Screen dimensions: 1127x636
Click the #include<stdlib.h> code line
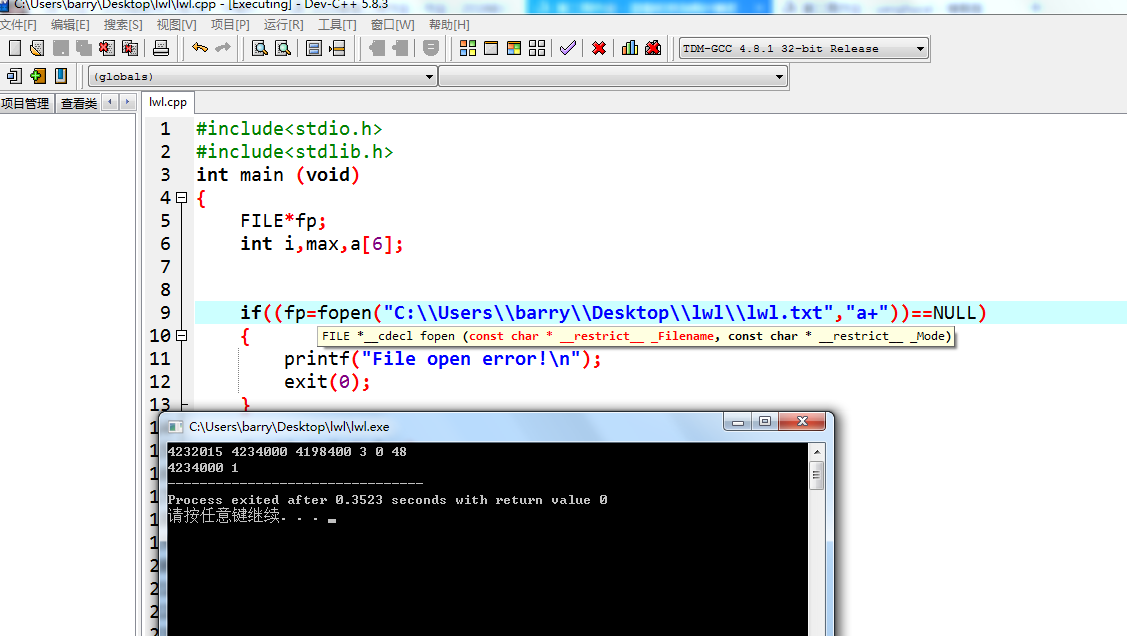295,152
